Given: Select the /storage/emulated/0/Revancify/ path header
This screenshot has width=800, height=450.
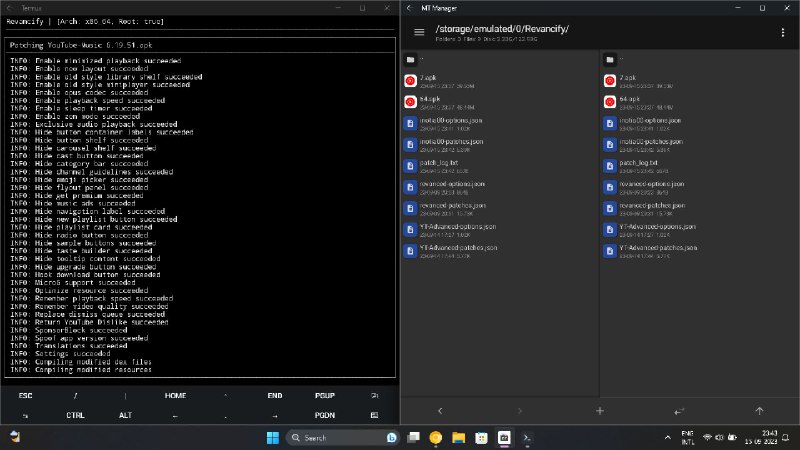Looking at the screenshot, I should pyautogui.click(x=502, y=29).
